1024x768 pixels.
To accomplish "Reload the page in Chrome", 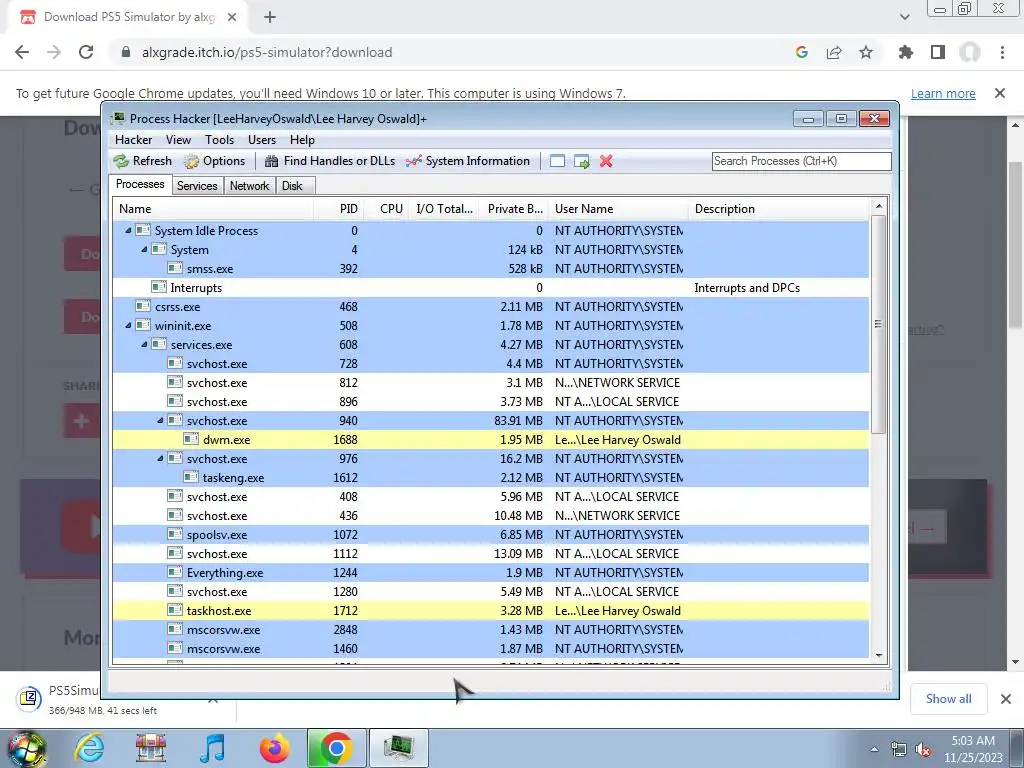I will [x=86, y=52].
